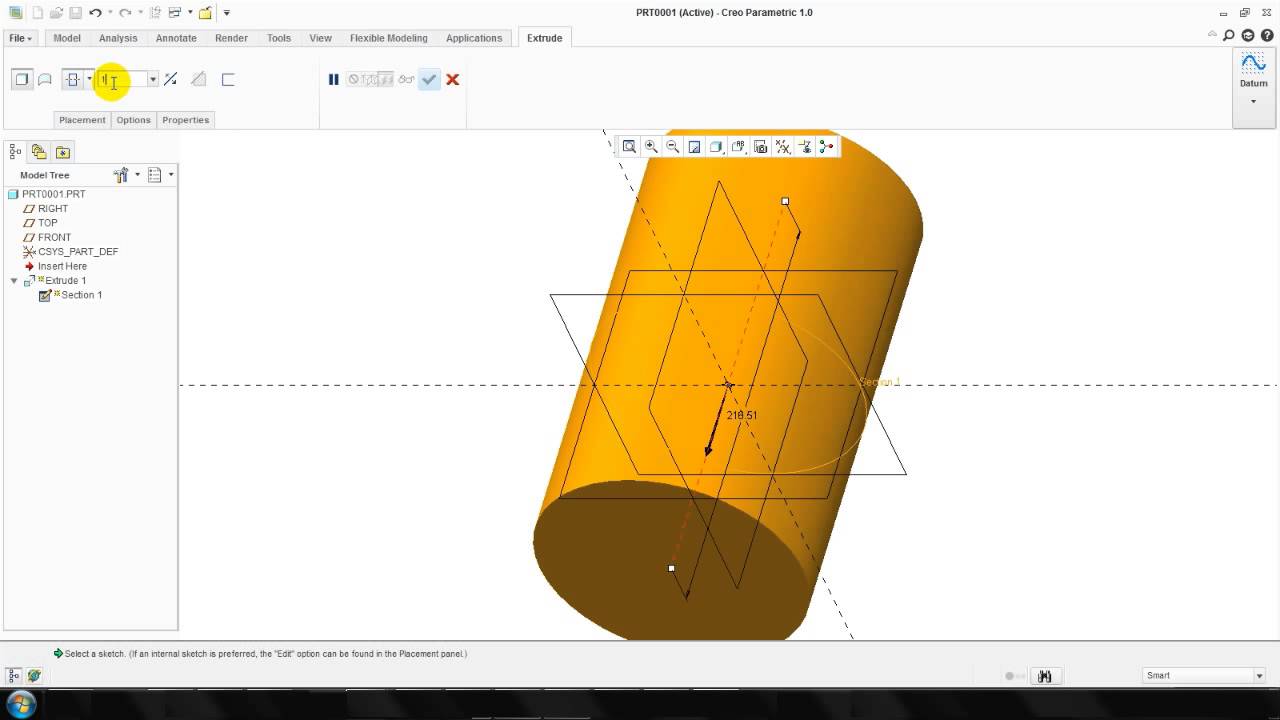Toggle extrude as surface
This screenshot has width=1280, height=720.
45,80
